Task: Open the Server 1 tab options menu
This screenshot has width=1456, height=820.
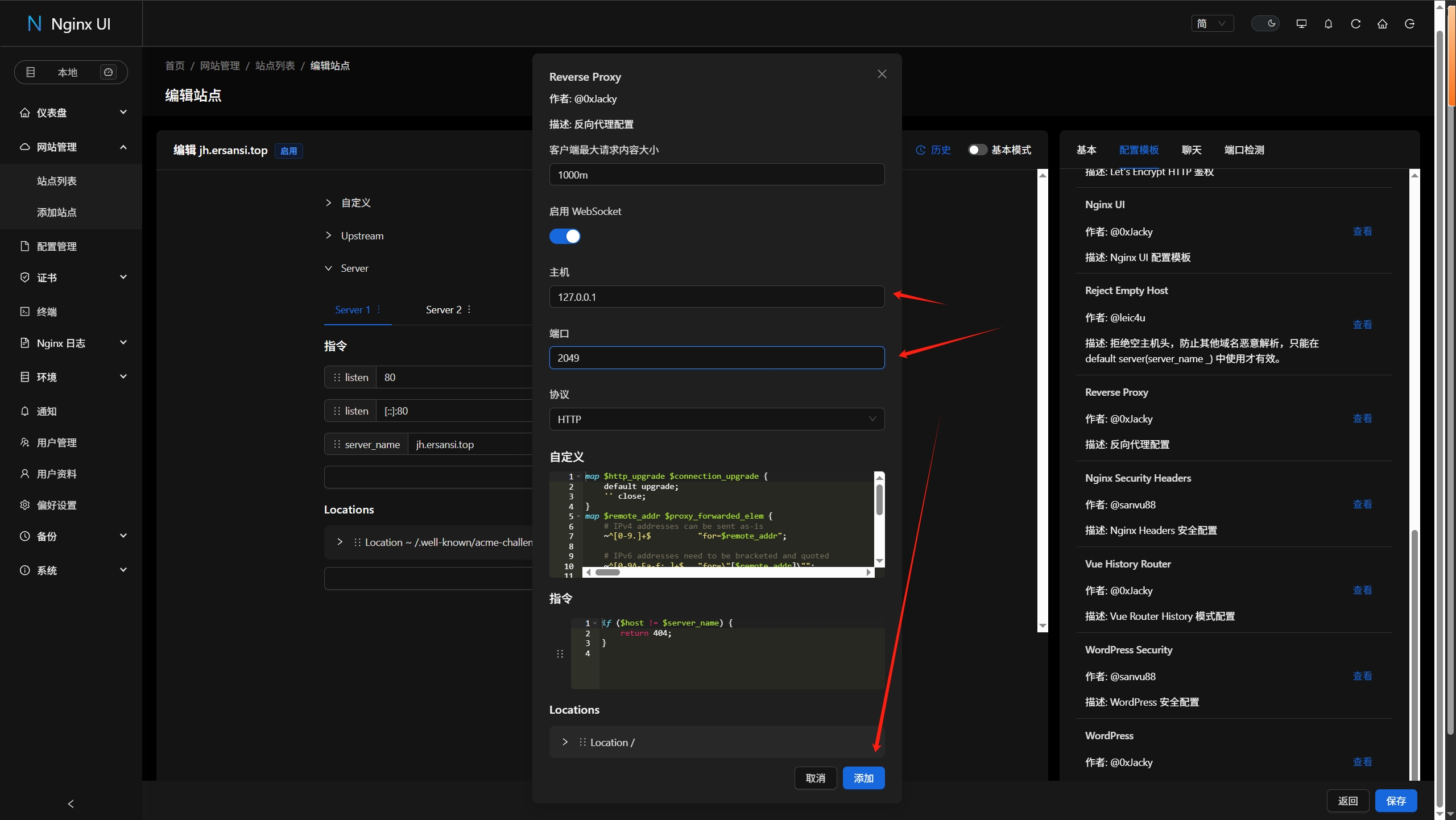Action: pyautogui.click(x=379, y=309)
